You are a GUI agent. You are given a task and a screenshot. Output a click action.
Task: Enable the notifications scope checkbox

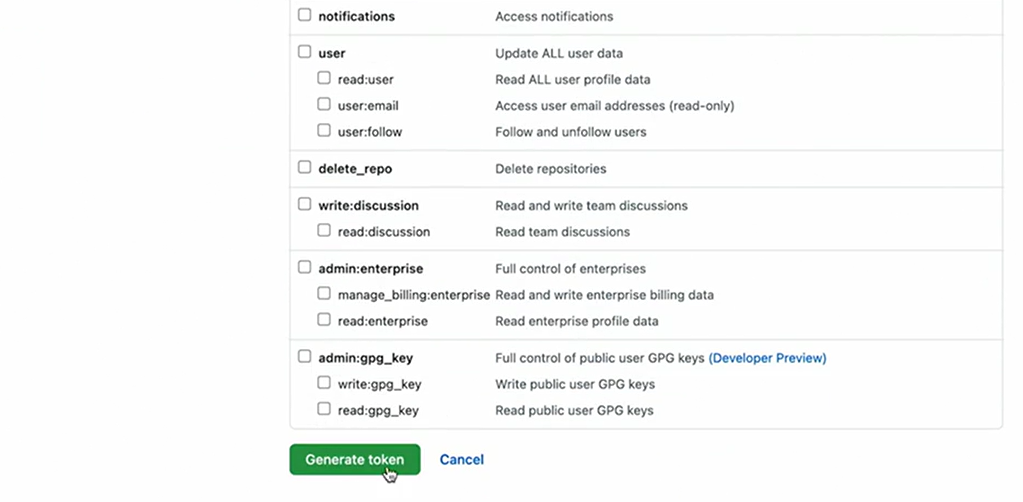pyautogui.click(x=305, y=15)
